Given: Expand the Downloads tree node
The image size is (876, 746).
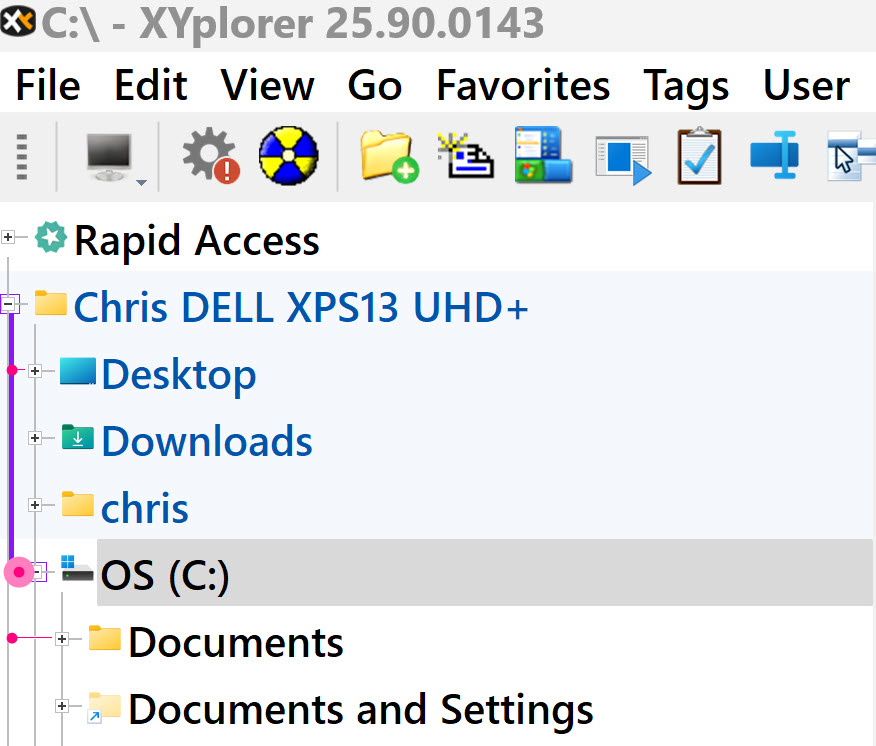Looking at the screenshot, I should [x=35, y=438].
